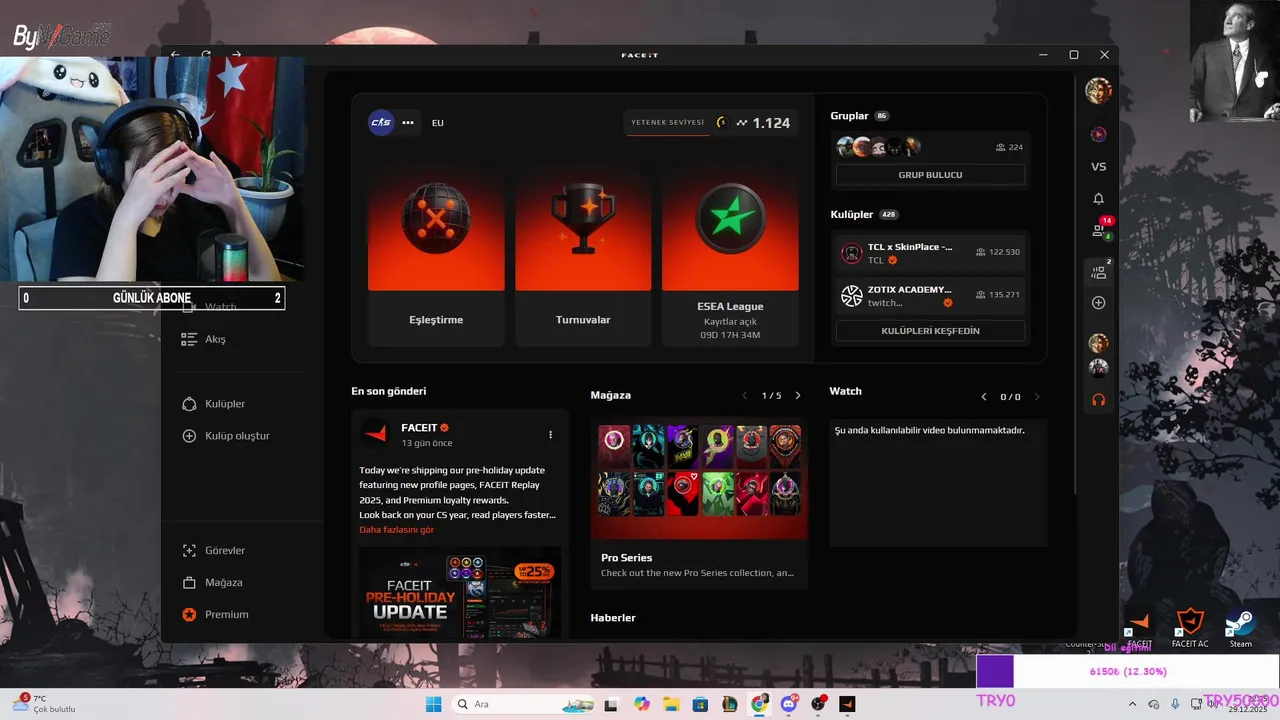Viewport: 1280px width, 720px height.
Task: Open File Explorer from the taskbar
Action: pyautogui.click(x=671, y=704)
